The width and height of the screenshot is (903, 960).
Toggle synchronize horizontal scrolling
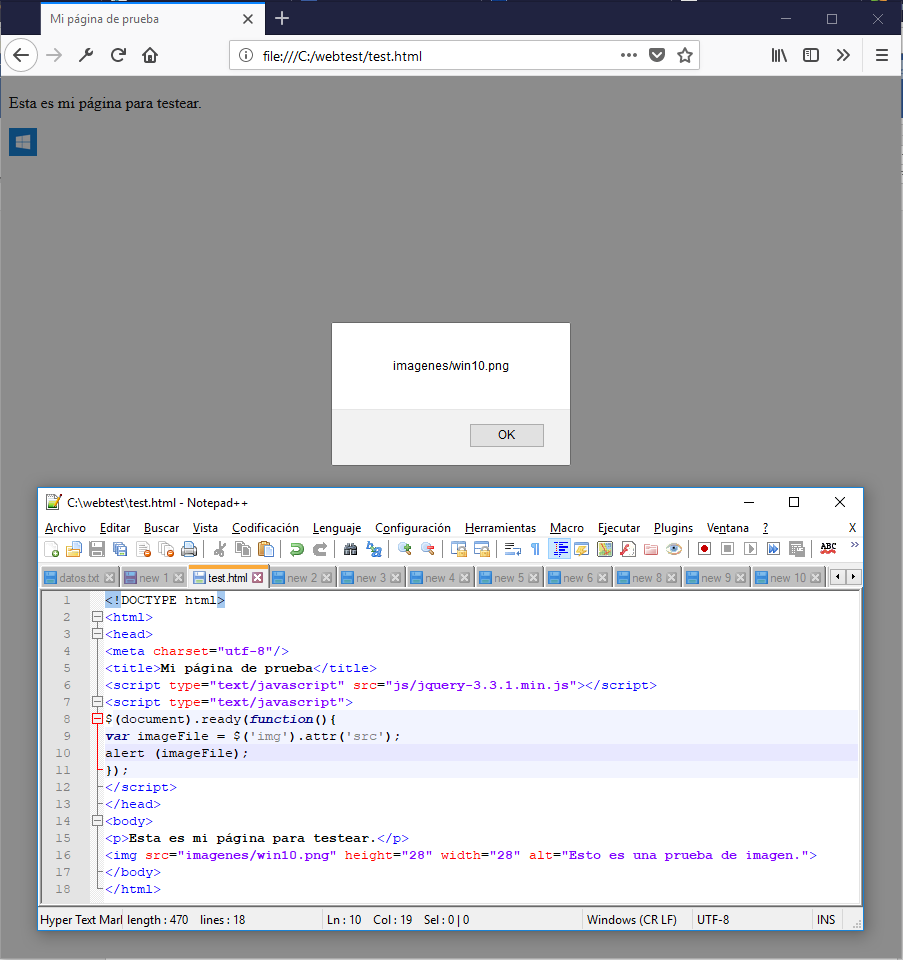(482, 549)
